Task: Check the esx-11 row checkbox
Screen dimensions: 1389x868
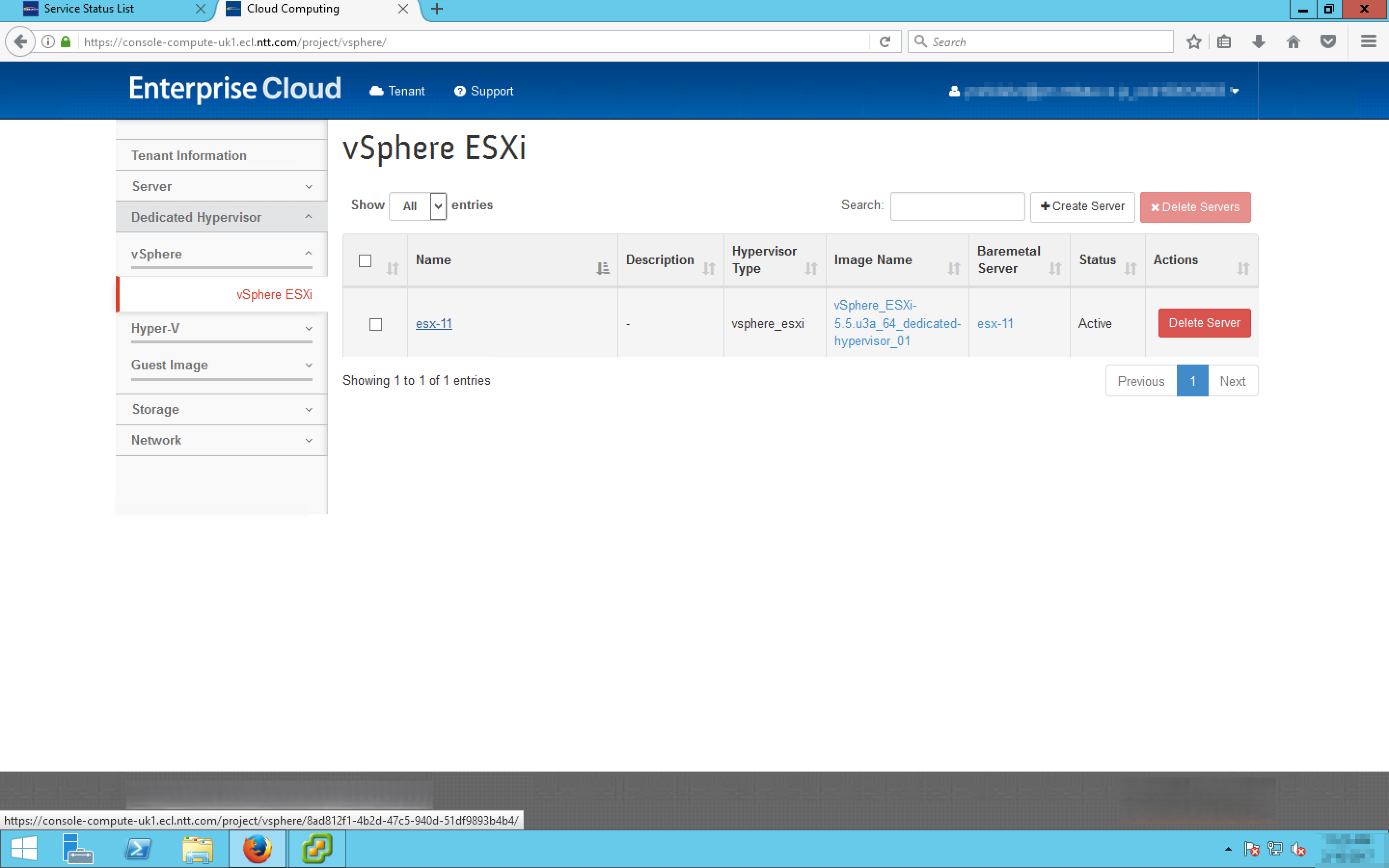Action: coord(375,325)
